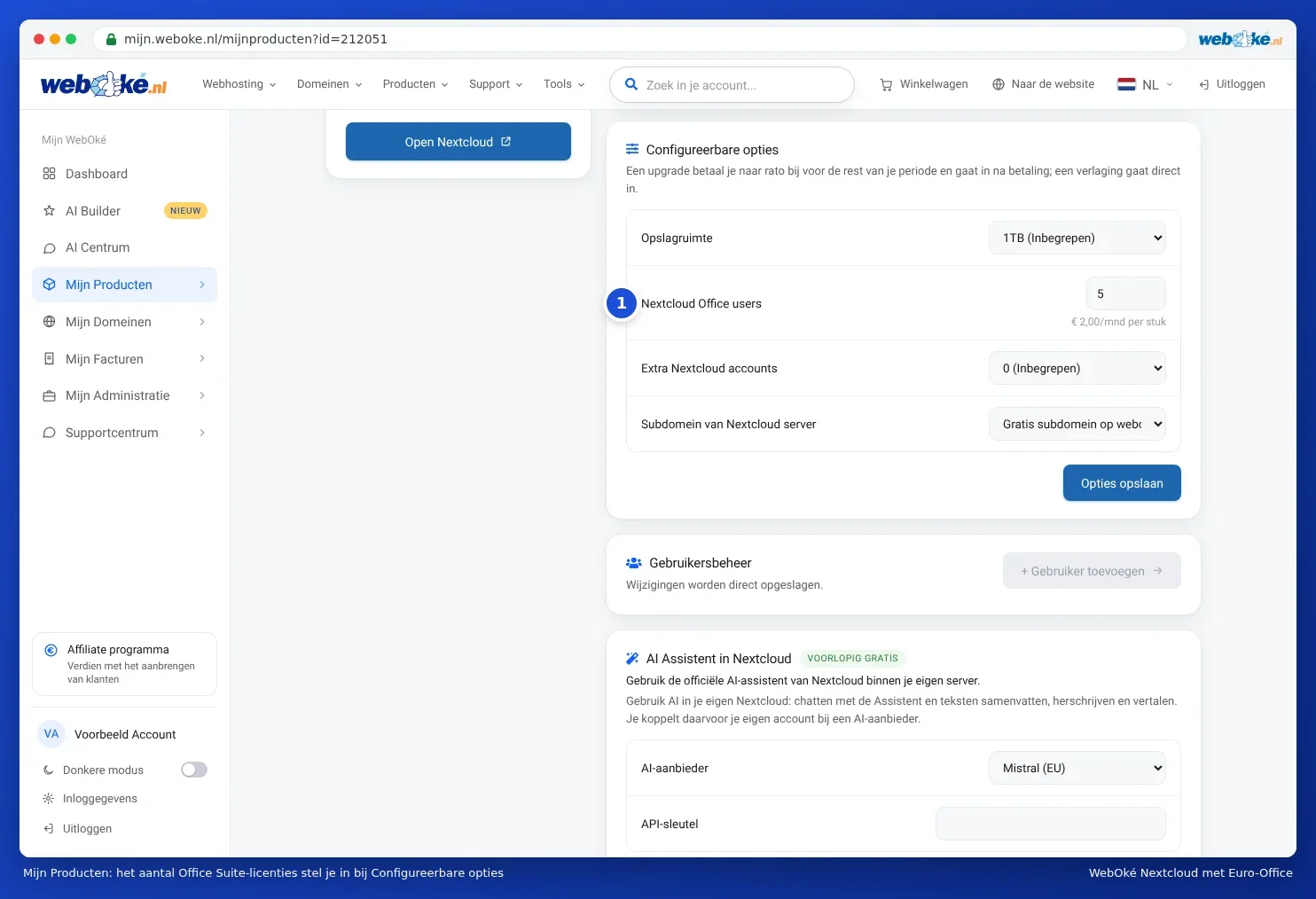Expand the Mijn Facturen chevron
Screen dimensions: 1316x899
tap(202, 359)
